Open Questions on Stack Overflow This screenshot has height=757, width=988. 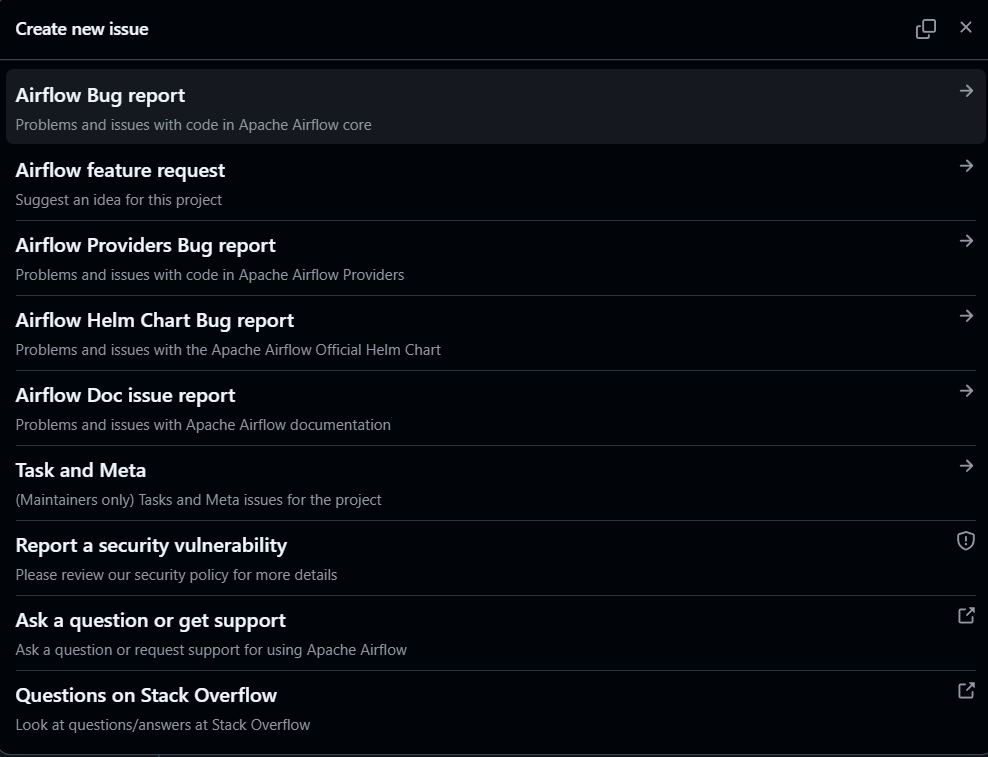pos(496,708)
